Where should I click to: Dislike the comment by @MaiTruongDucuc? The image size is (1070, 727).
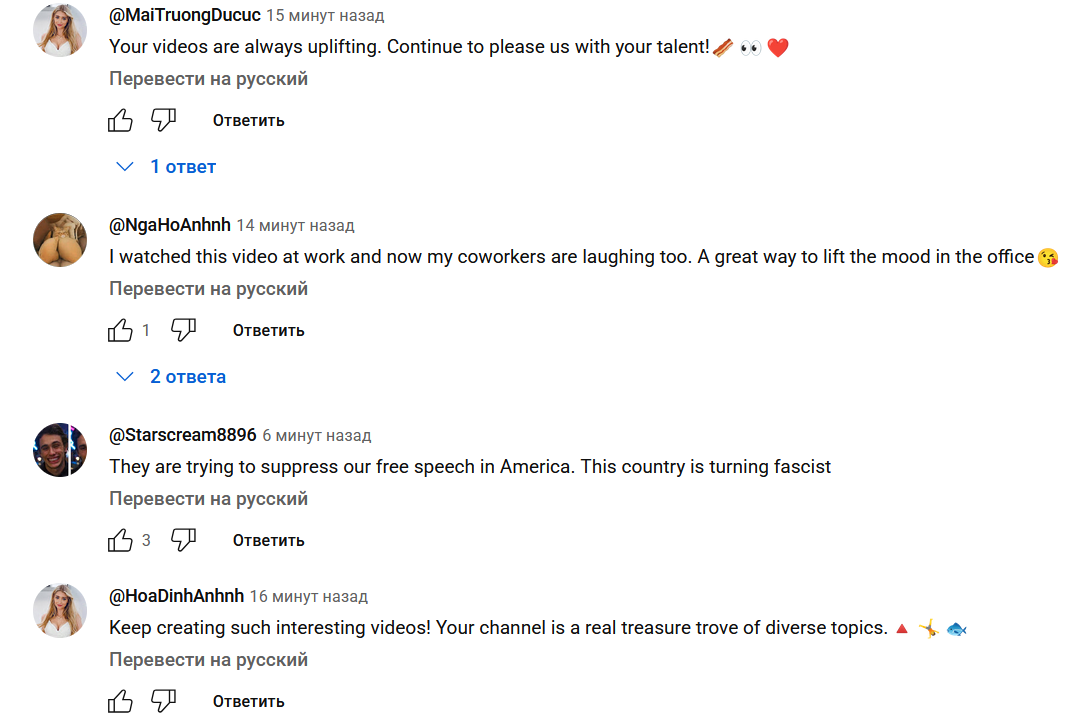pos(163,121)
